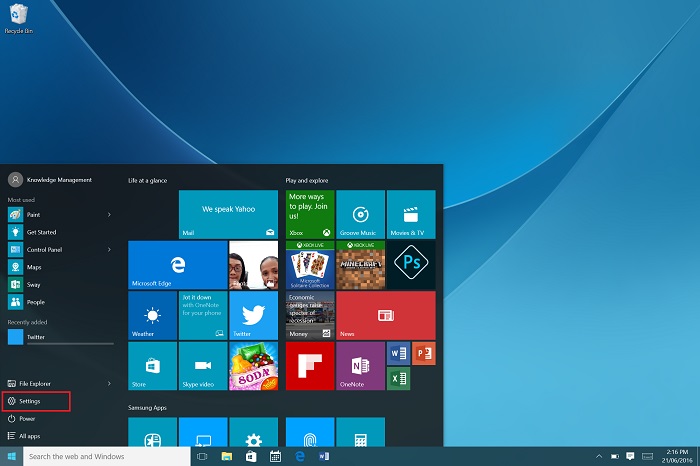
Task: Open Calendar from the taskbar
Action: coord(275,456)
